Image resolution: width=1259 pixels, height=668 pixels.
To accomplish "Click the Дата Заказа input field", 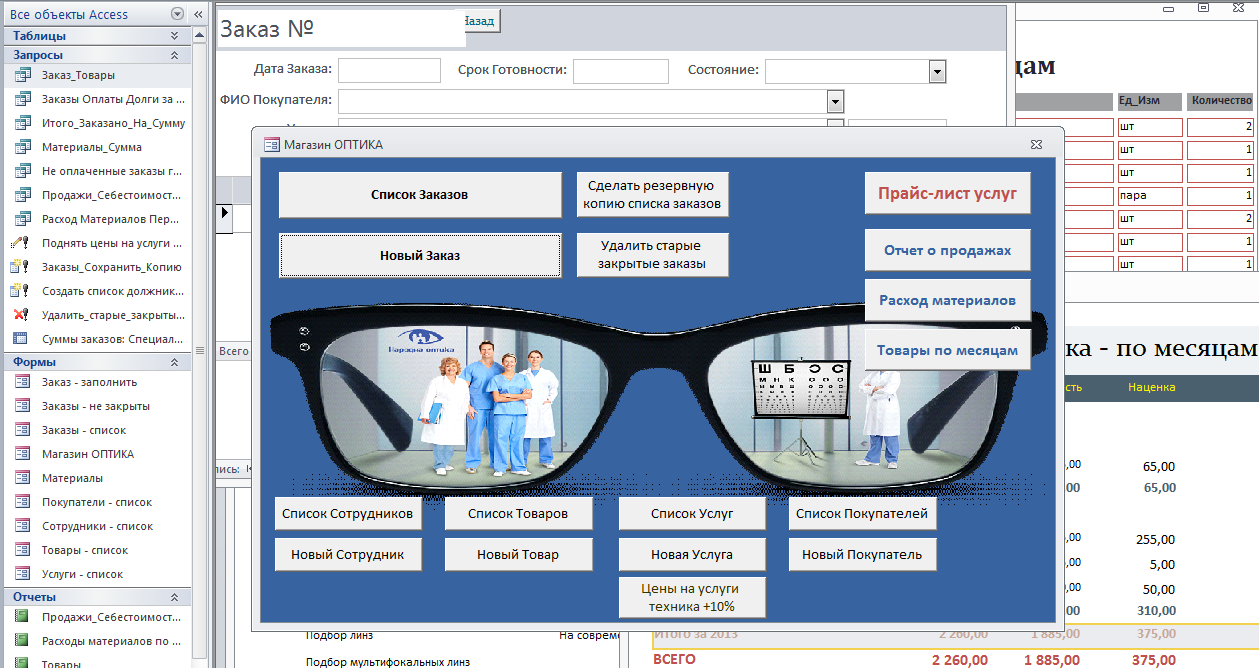I will point(389,71).
